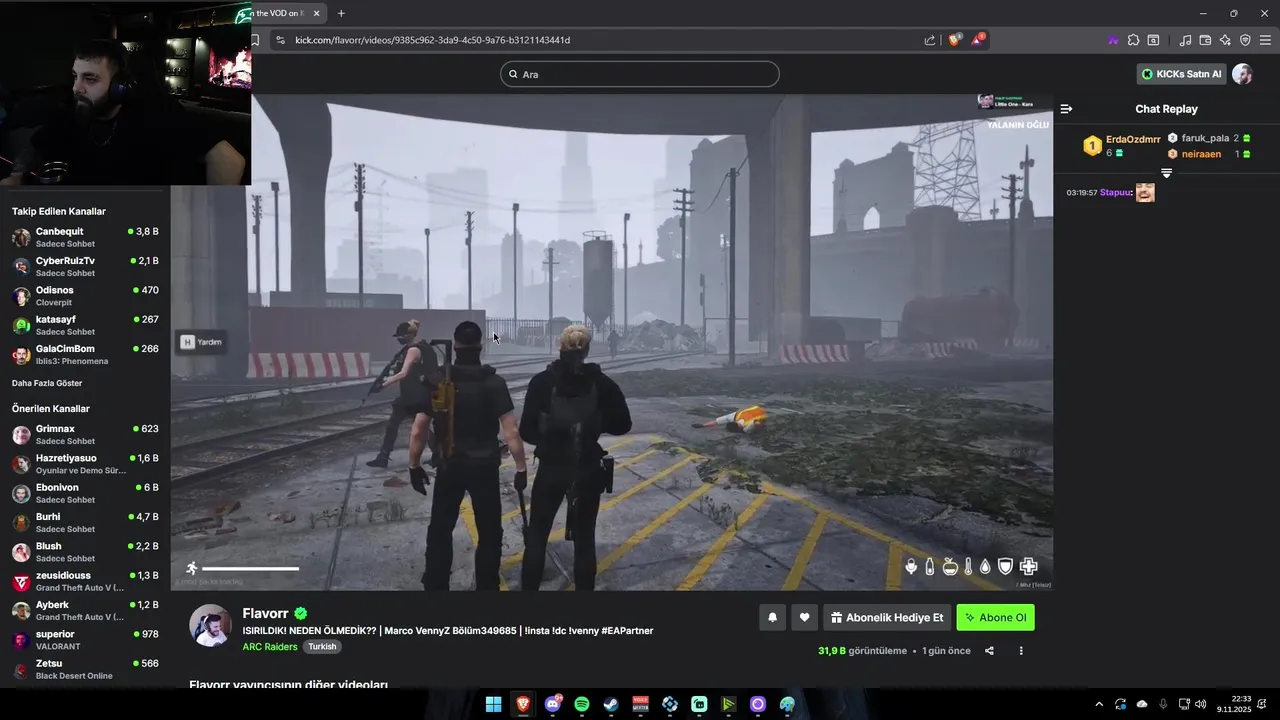Select the VOD on Kick browser tab
Screen dimensions: 1280x720
point(280,13)
